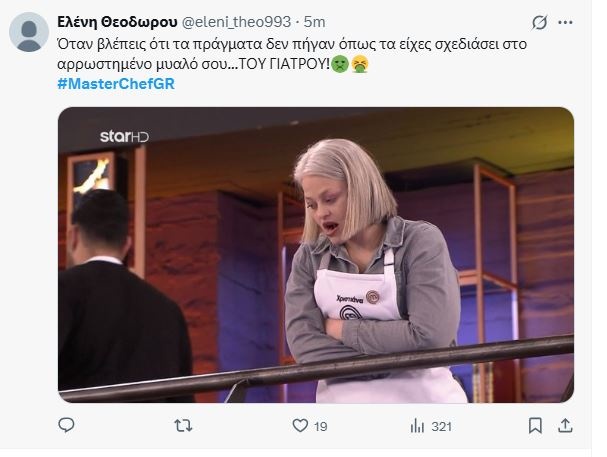Click the green nauseated face emoji
607x457 pixels.
tap(337, 65)
